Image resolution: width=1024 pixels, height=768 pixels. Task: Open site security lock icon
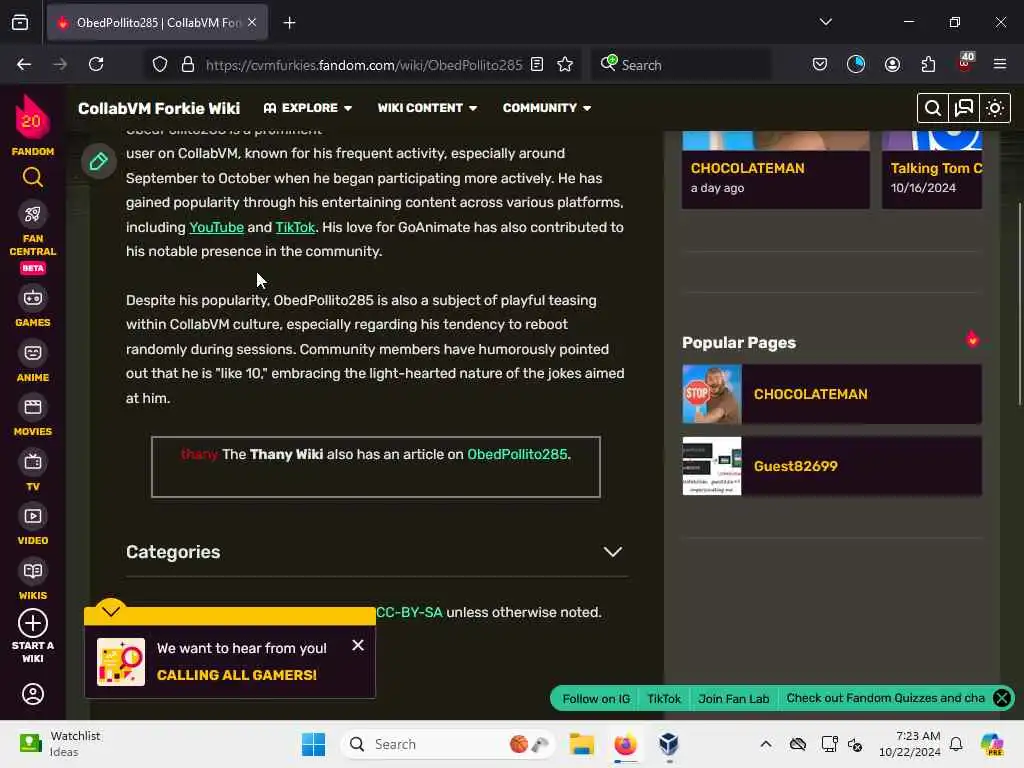tap(187, 64)
